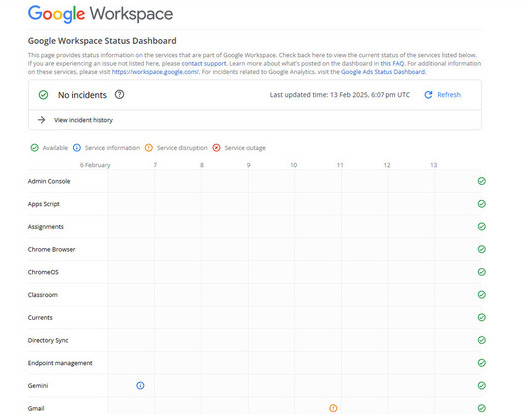Click the Endpoint management available status icon

click(482, 363)
